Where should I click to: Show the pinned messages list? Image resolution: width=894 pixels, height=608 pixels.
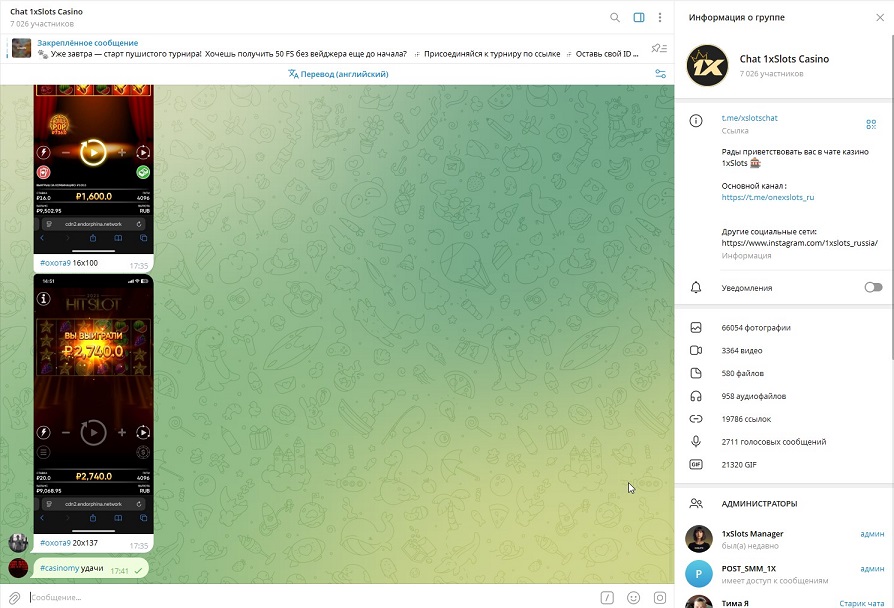pyautogui.click(x=658, y=48)
